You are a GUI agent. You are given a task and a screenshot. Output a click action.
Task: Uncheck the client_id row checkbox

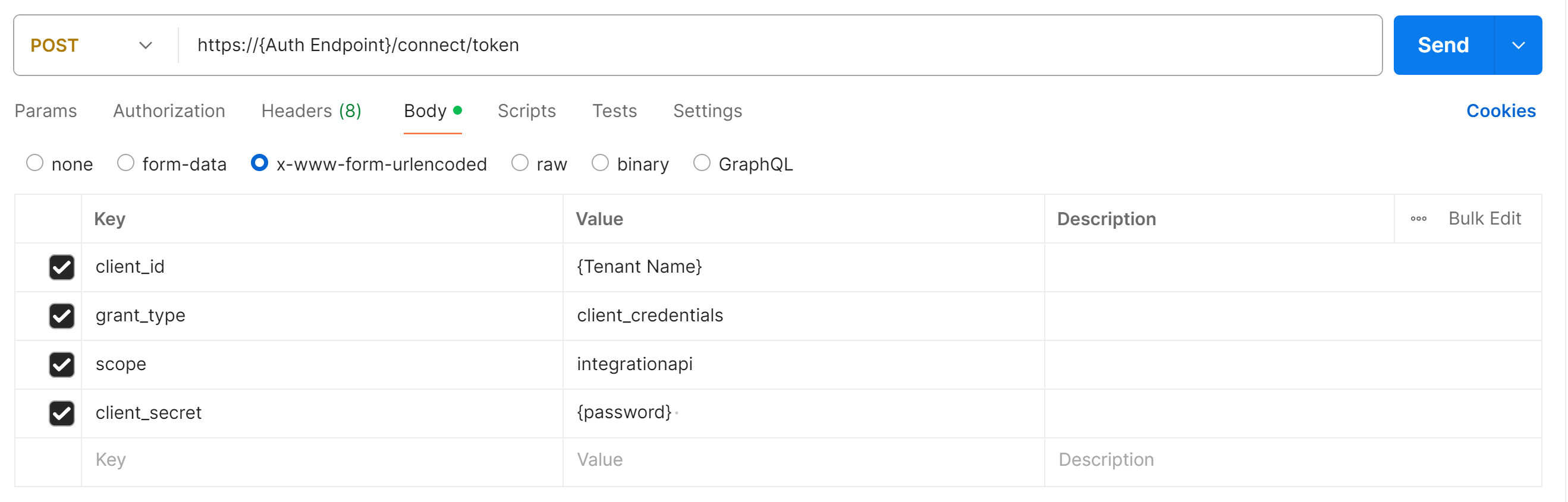[x=61, y=267]
